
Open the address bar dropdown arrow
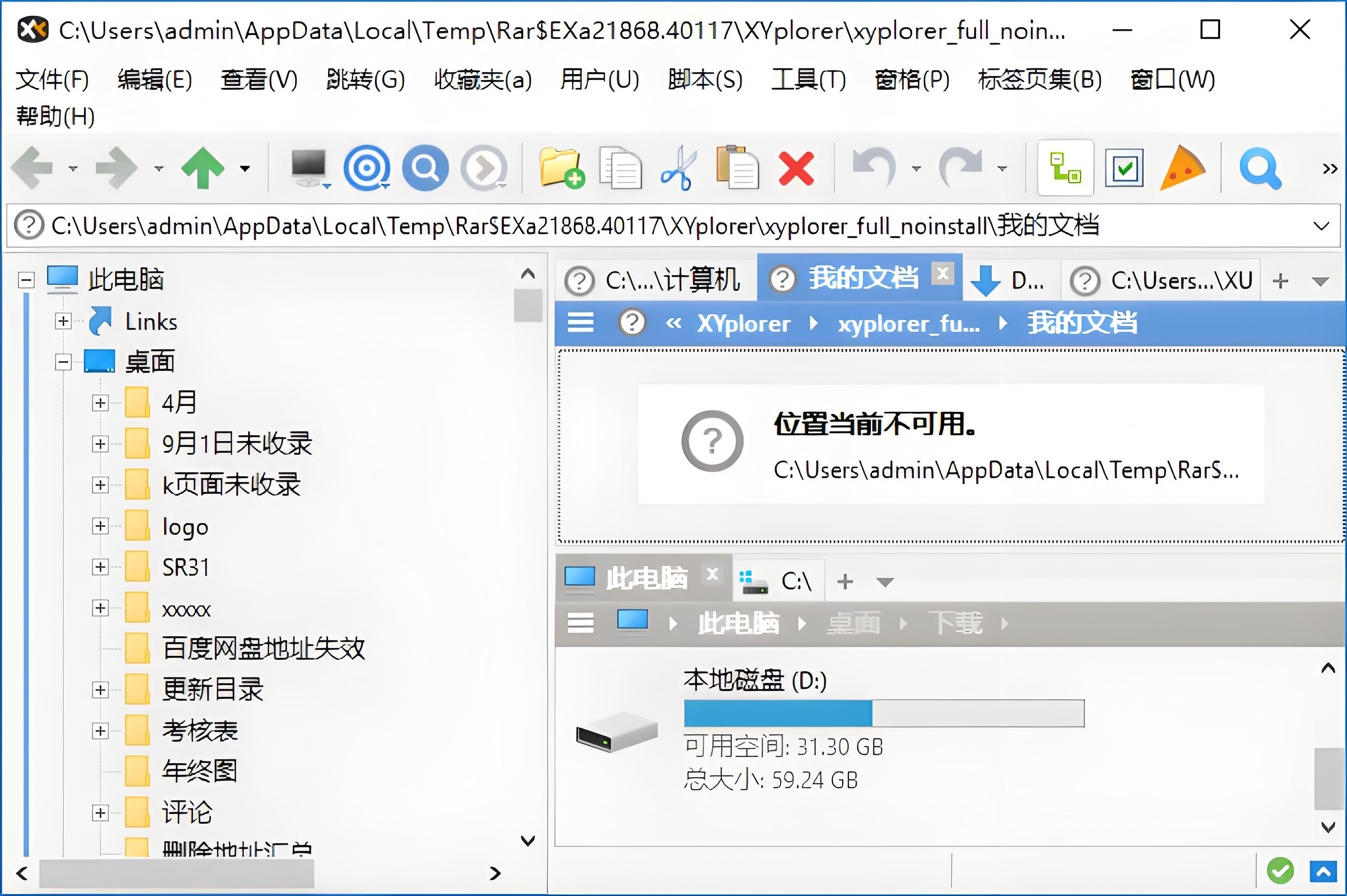[x=1321, y=226]
